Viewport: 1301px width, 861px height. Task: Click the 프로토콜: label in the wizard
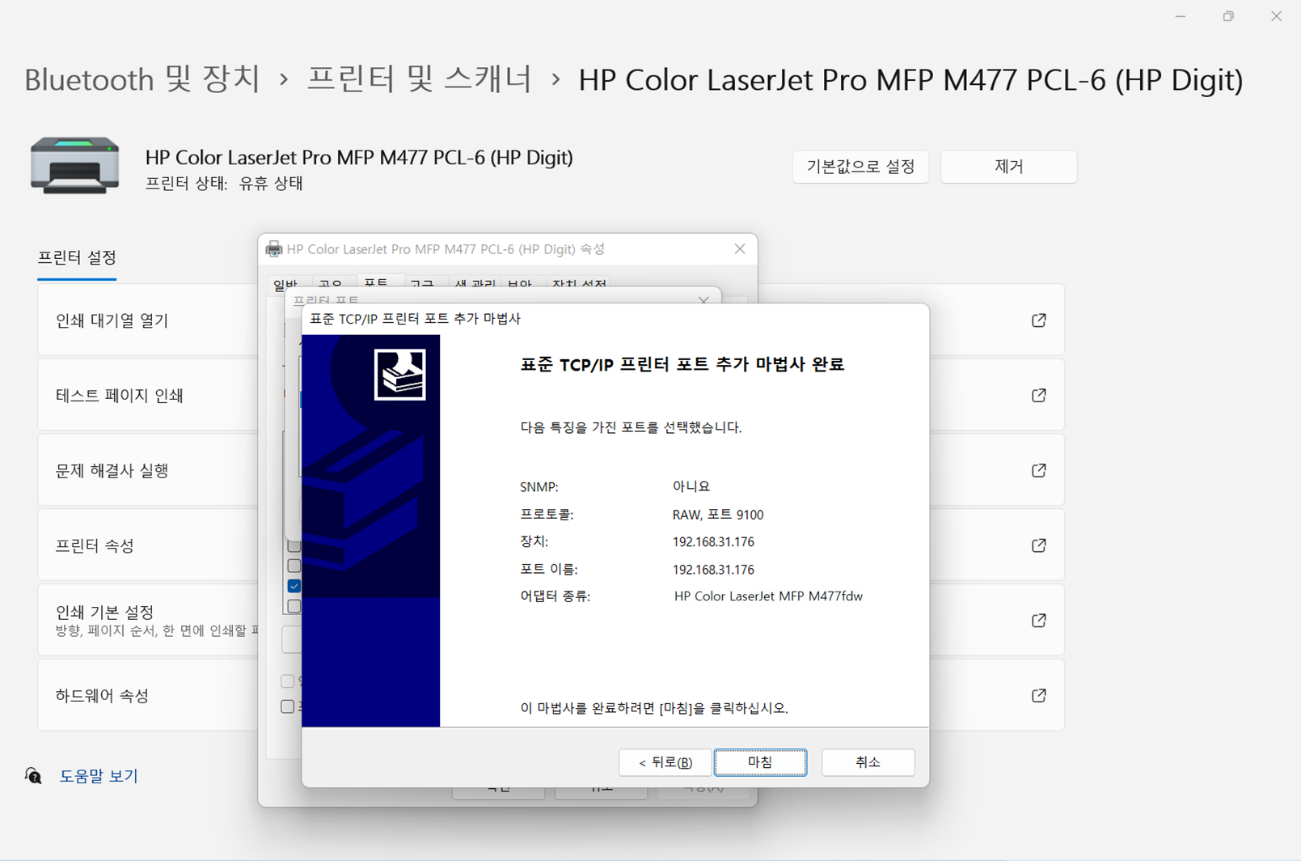(x=546, y=515)
